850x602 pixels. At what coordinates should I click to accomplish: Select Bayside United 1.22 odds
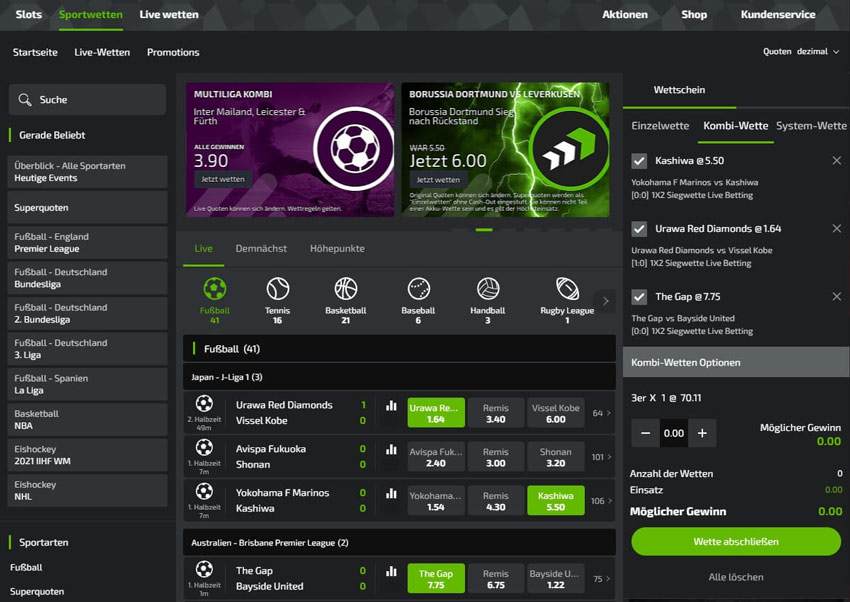pos(556,579)
